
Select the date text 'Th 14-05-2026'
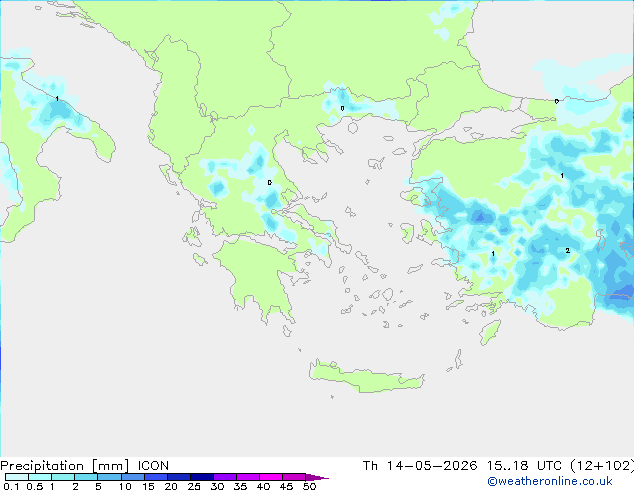[x=420, y=466]
